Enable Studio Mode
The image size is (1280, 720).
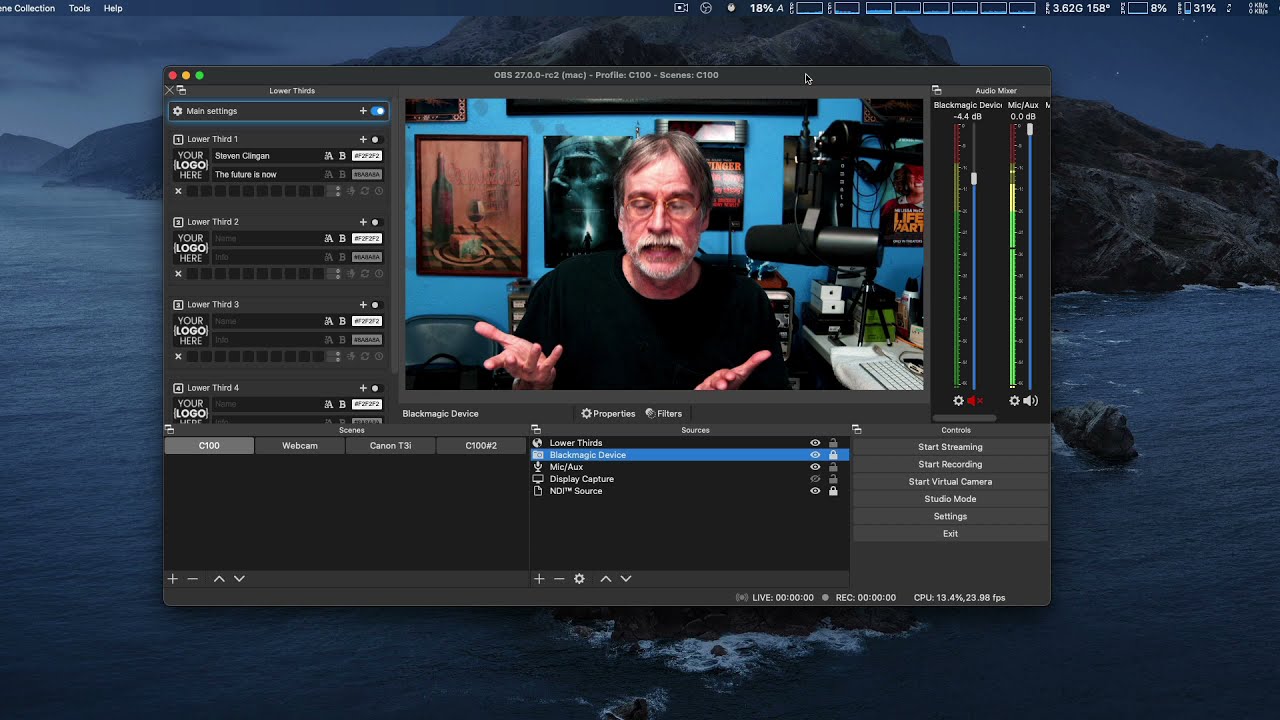pyautogui.click(x=950, y=499)
